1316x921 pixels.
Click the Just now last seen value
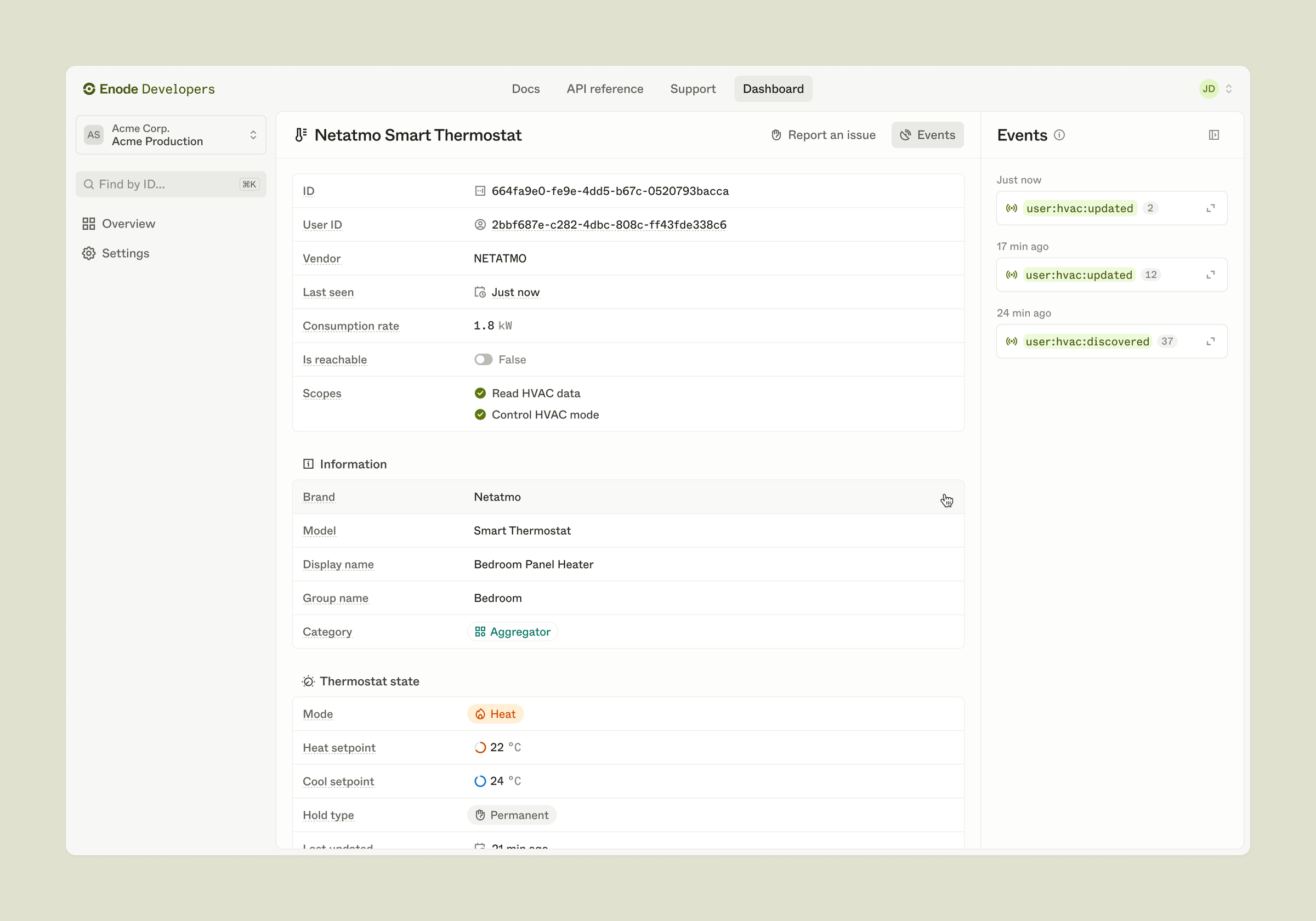point(515,292)
